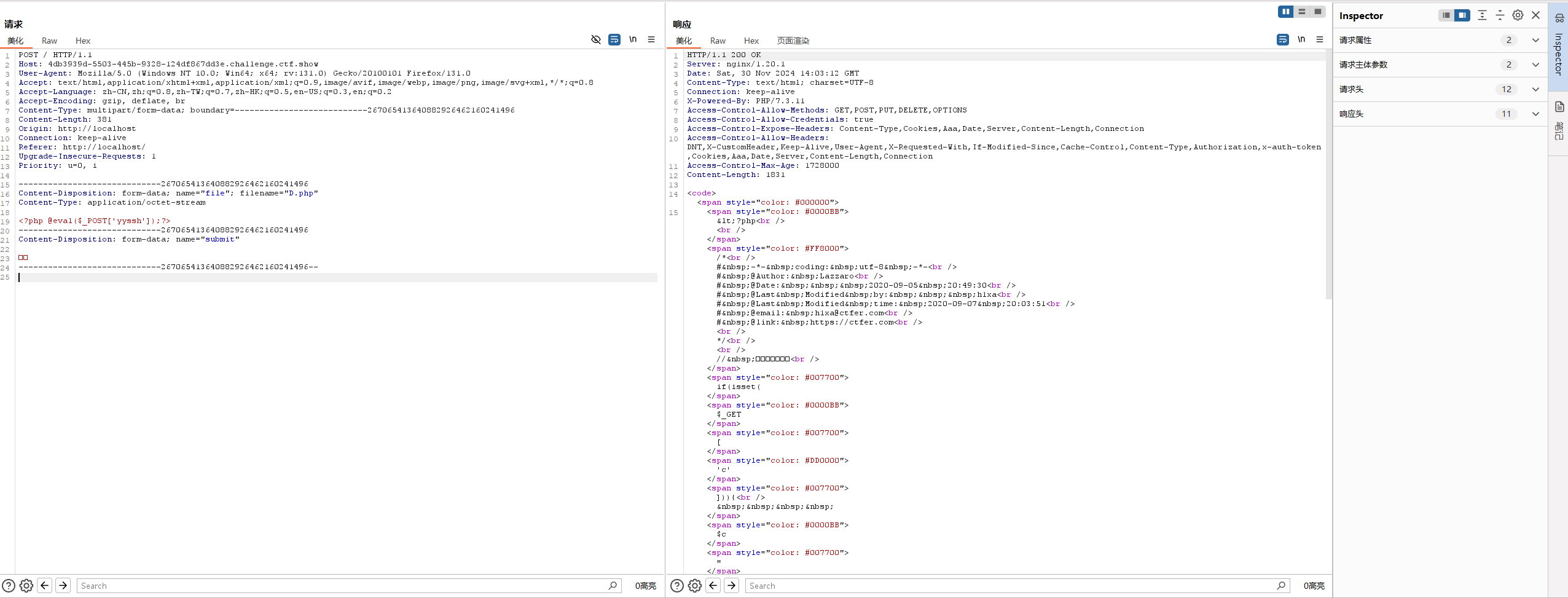Click the response pane '0高亮' highlight counter
The height and width of the screenshot is (598, 1568).
(1314, 586)
